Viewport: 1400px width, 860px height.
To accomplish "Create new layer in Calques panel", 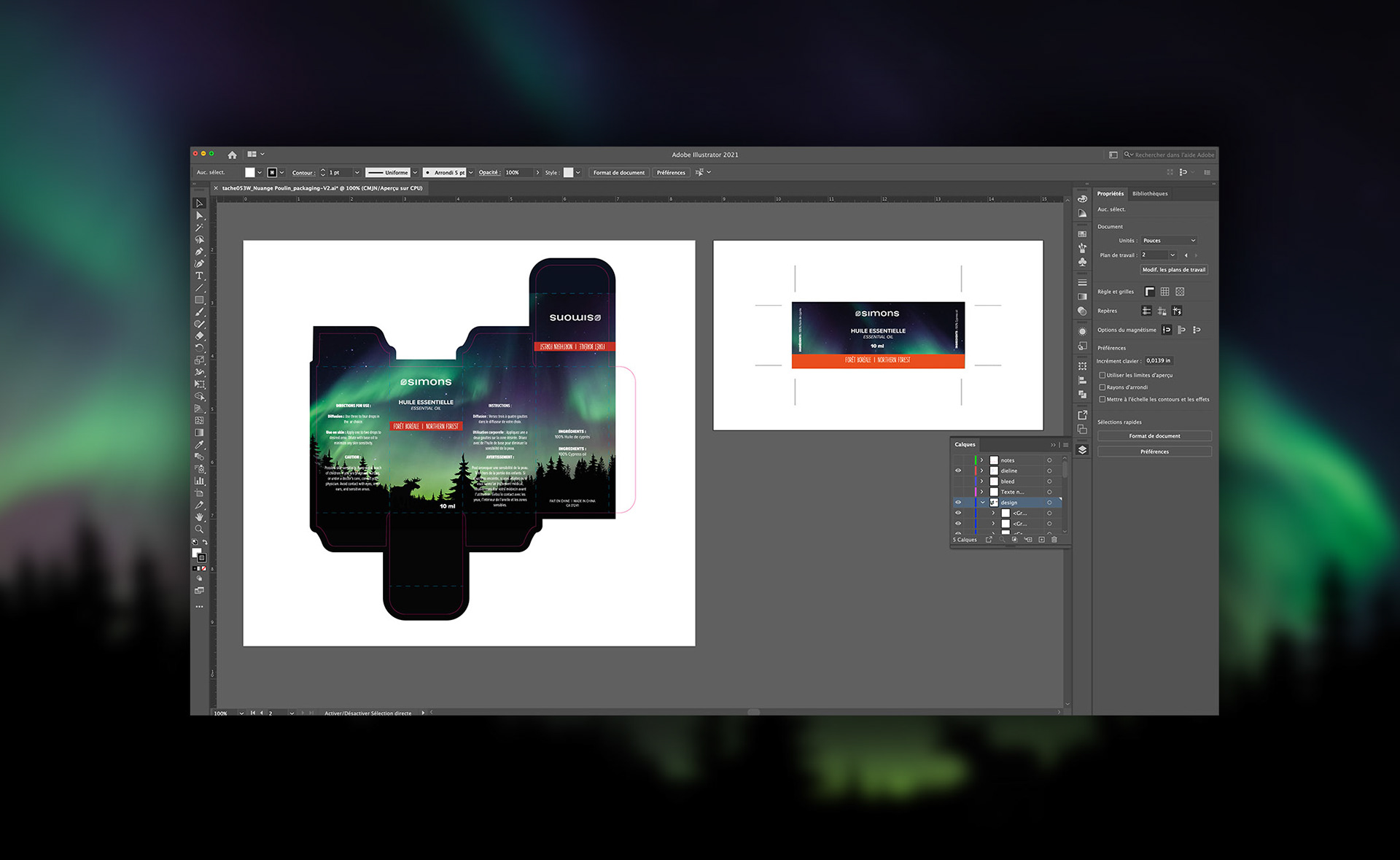I will [1041, 540].
